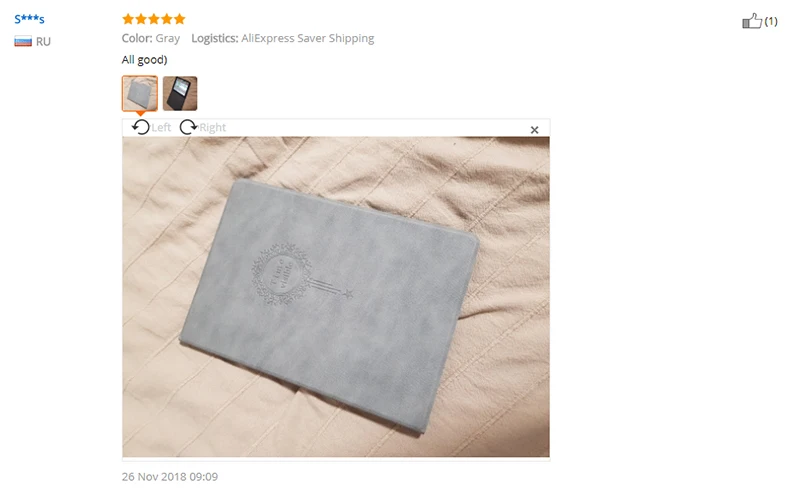The height and width of the screenshot is (490, 800).
Task: Click the "Right" rotate label
Action: (x=212, y=128)
